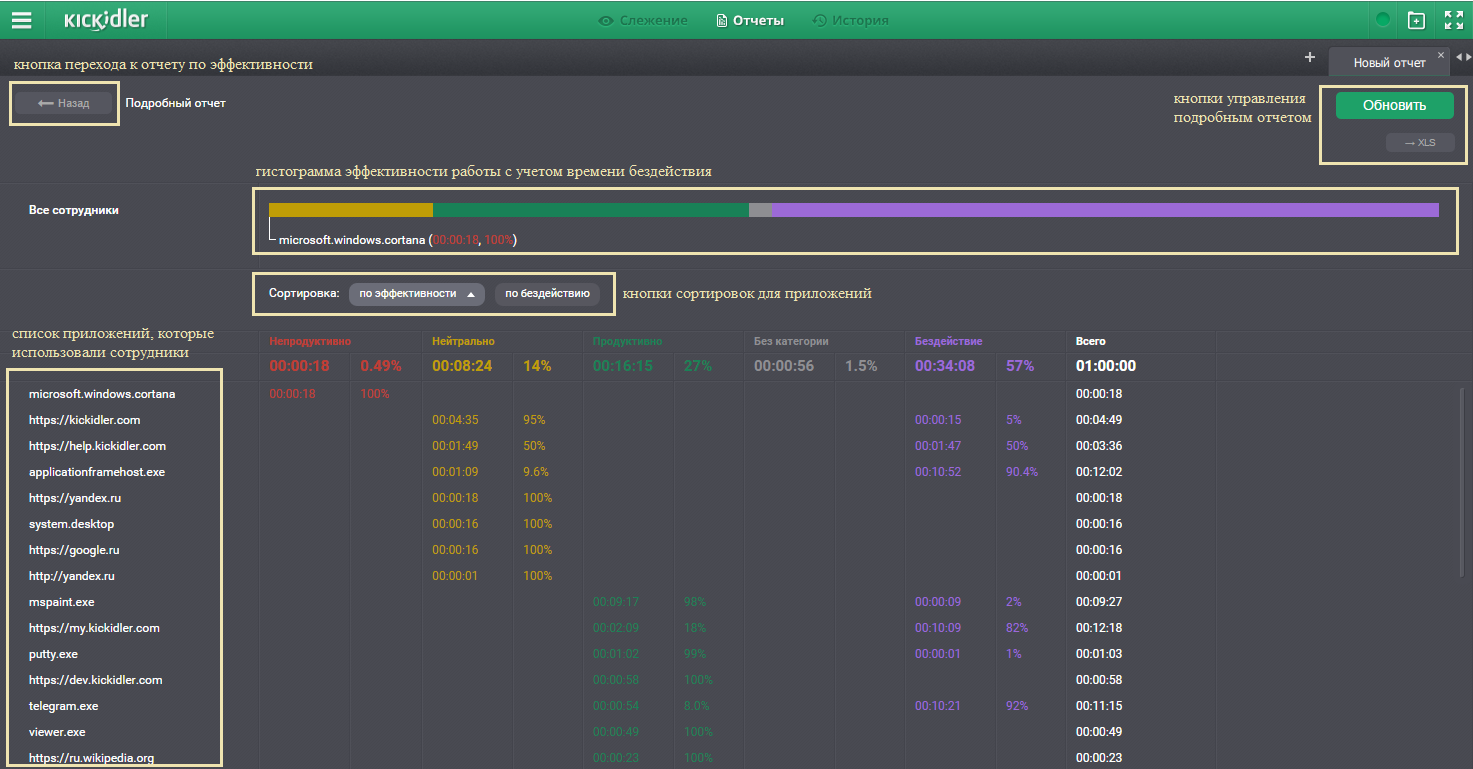
Task: Click the purple idle histogram segment
Action: click(1105, 210)
